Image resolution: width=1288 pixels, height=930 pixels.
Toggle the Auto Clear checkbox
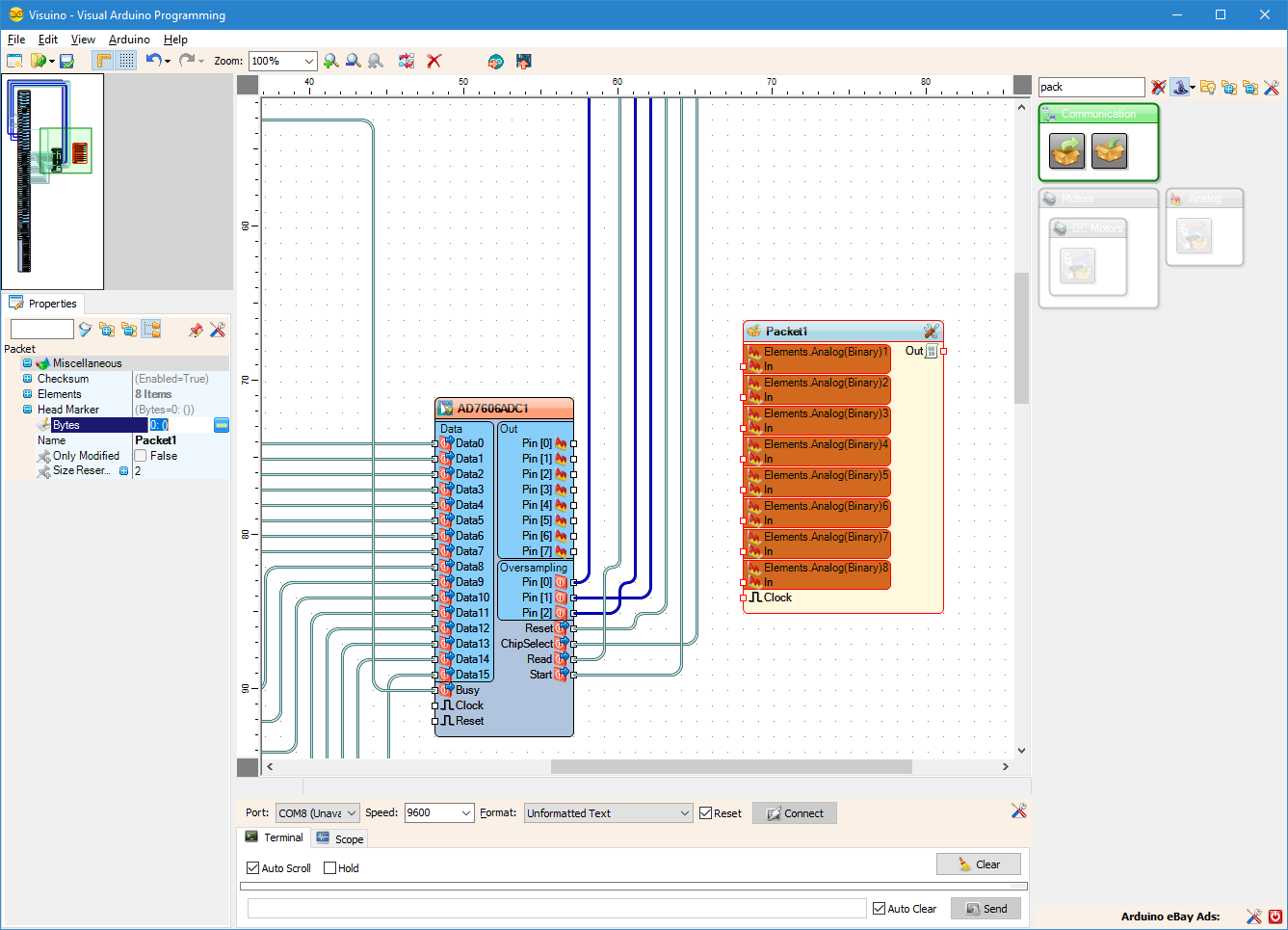tap(880, 909)
